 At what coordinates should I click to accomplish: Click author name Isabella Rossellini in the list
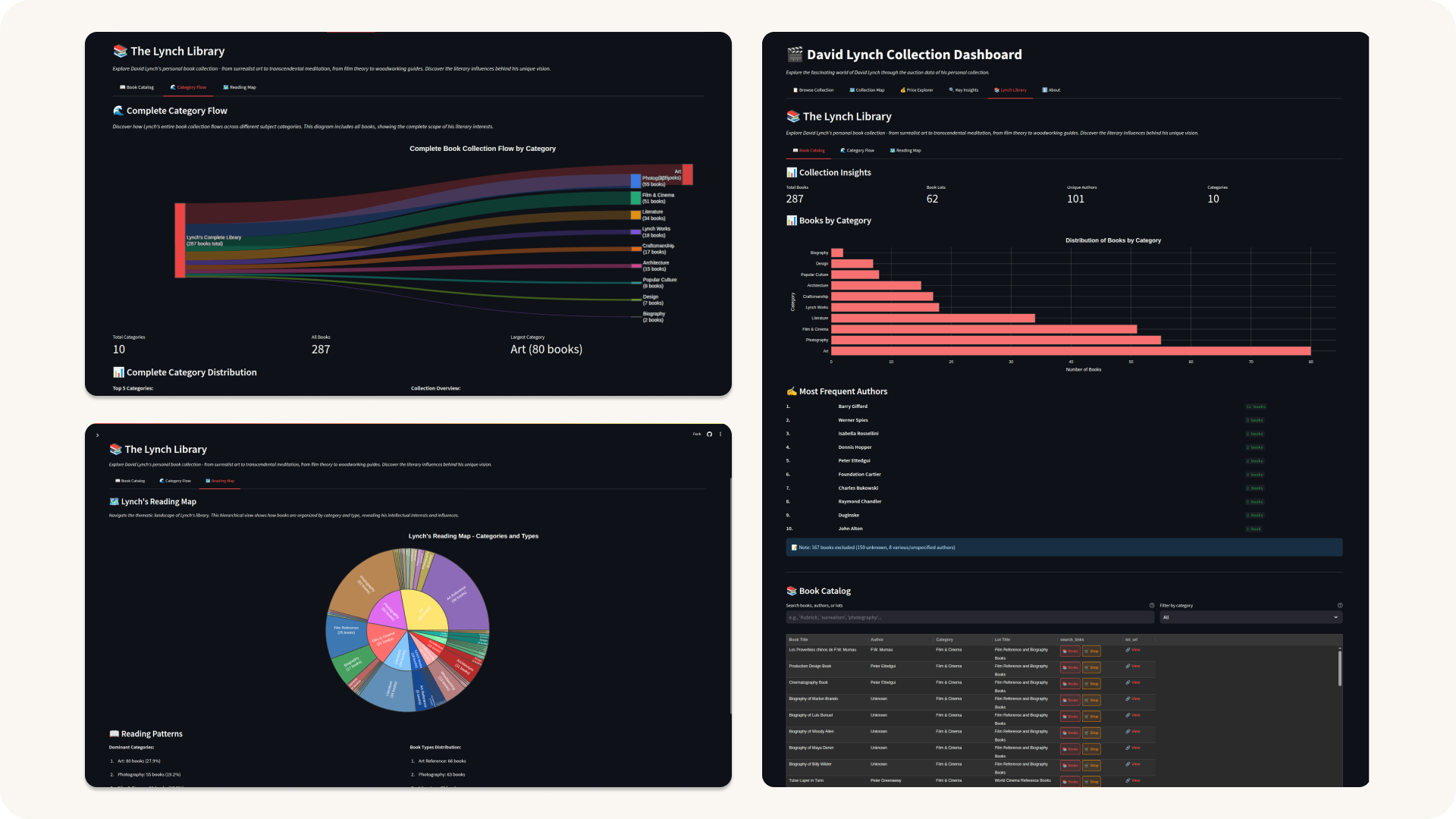click(x=858, y=434)
